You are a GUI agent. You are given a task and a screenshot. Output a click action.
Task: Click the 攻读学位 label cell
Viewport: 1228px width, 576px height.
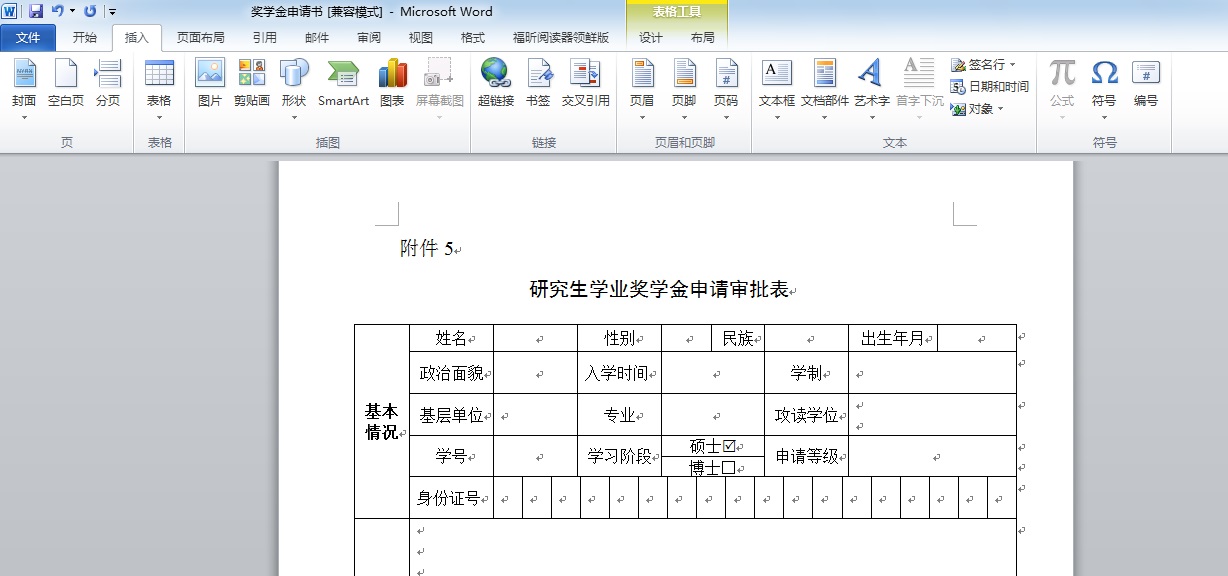[x=806, y=414]
